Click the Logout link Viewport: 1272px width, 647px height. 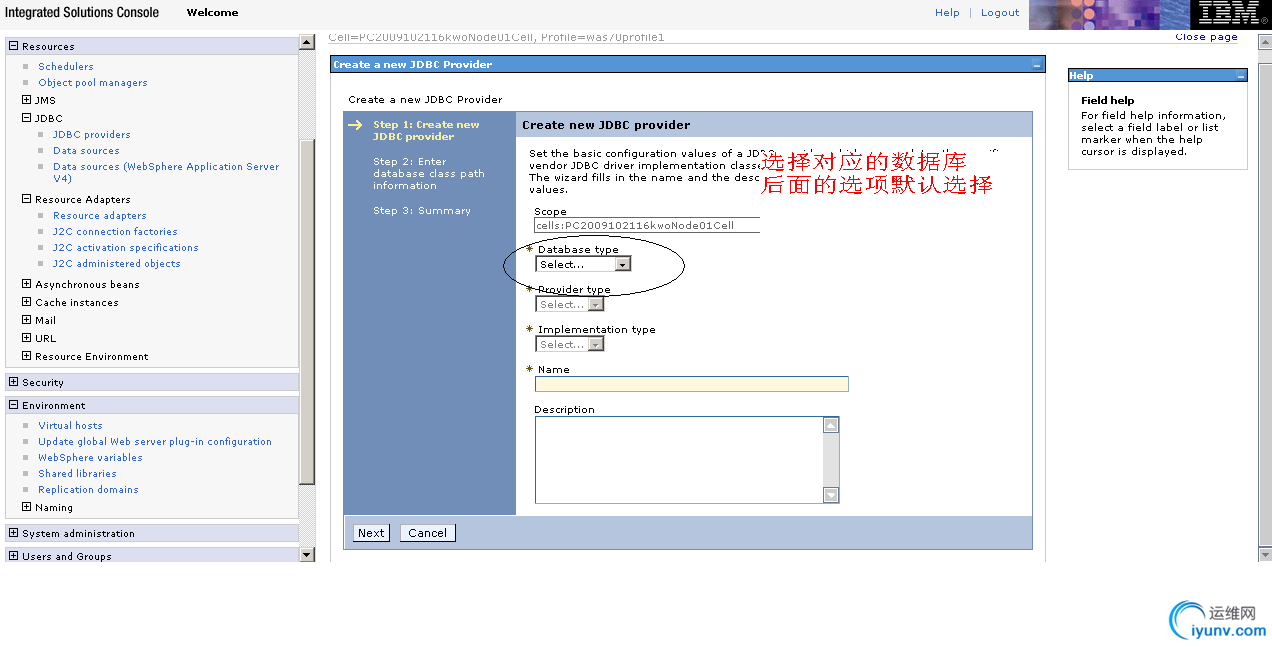point(1000,13)
